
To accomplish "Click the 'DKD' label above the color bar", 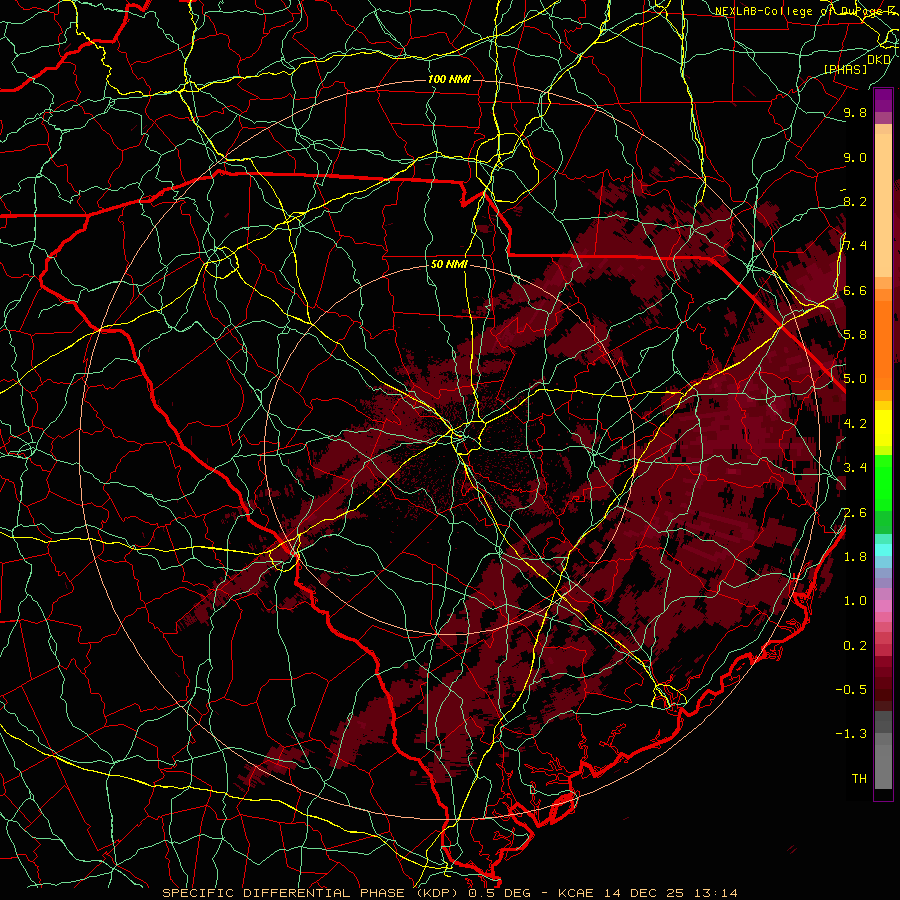I will click(879, 60).
